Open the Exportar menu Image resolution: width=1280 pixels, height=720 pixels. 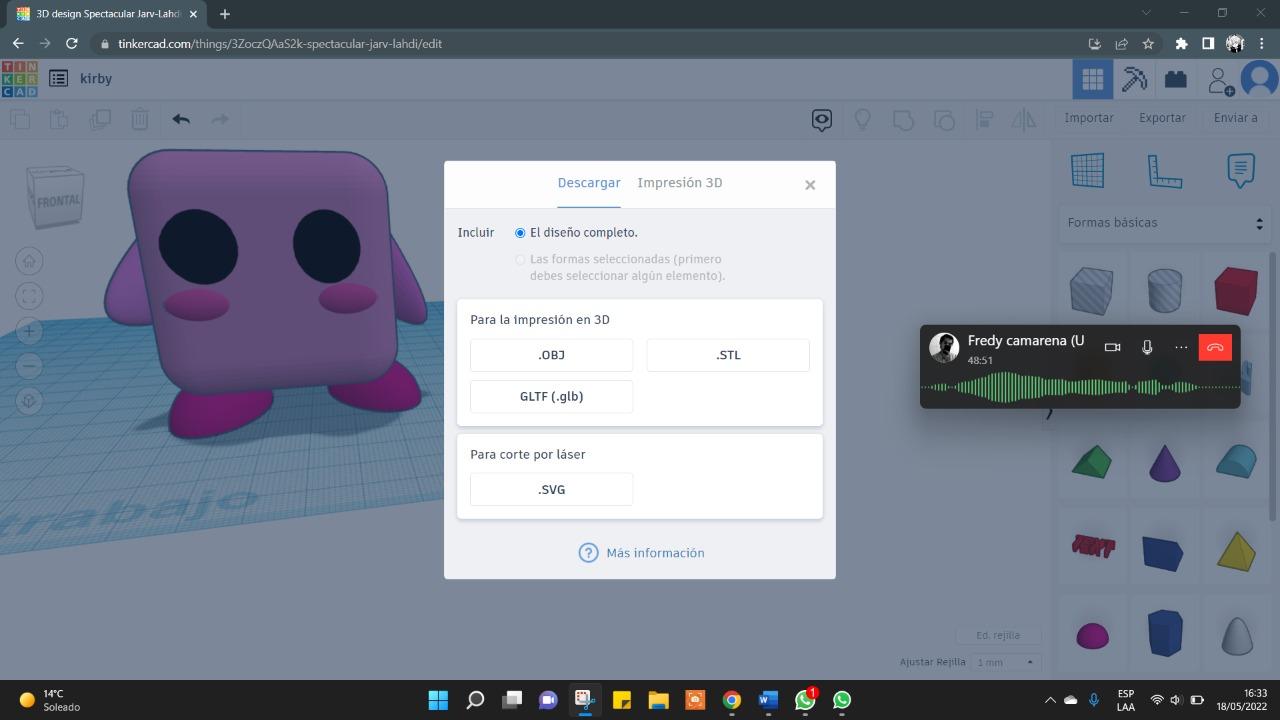pos(1162,118)
